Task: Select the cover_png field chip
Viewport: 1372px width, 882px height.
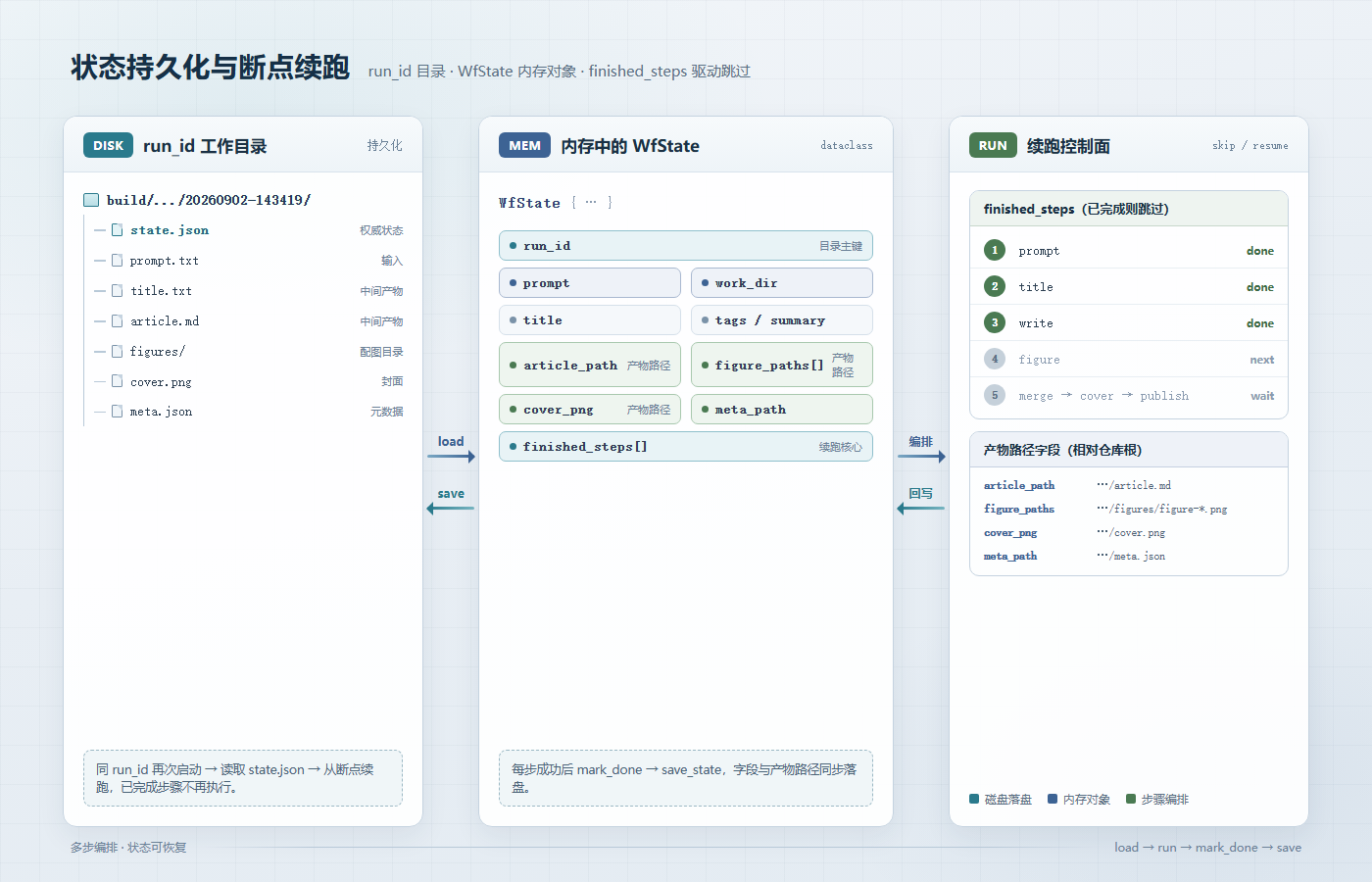Action: 590,410
